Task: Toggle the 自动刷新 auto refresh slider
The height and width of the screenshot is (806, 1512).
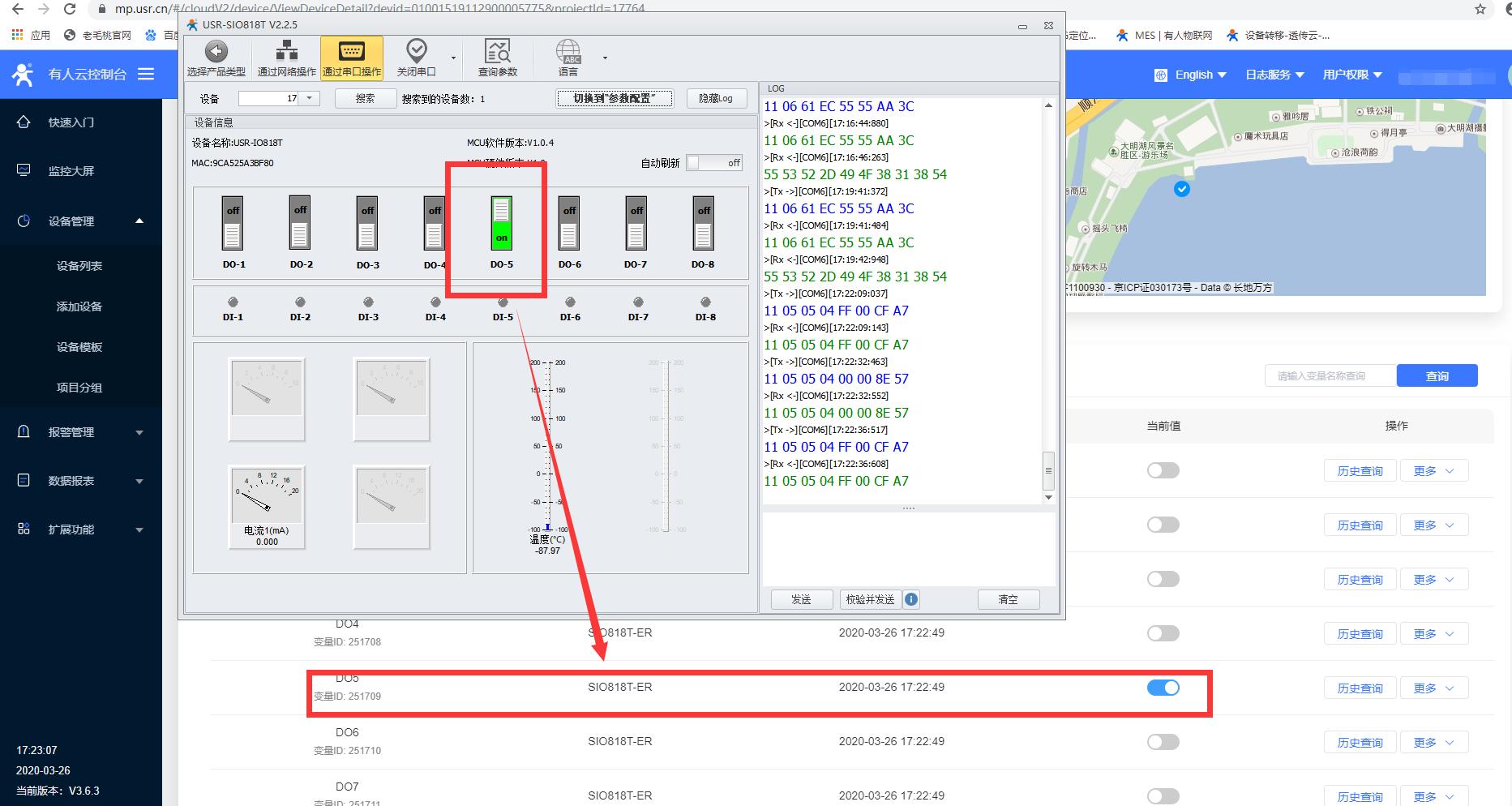Action: tap(713, 163)
